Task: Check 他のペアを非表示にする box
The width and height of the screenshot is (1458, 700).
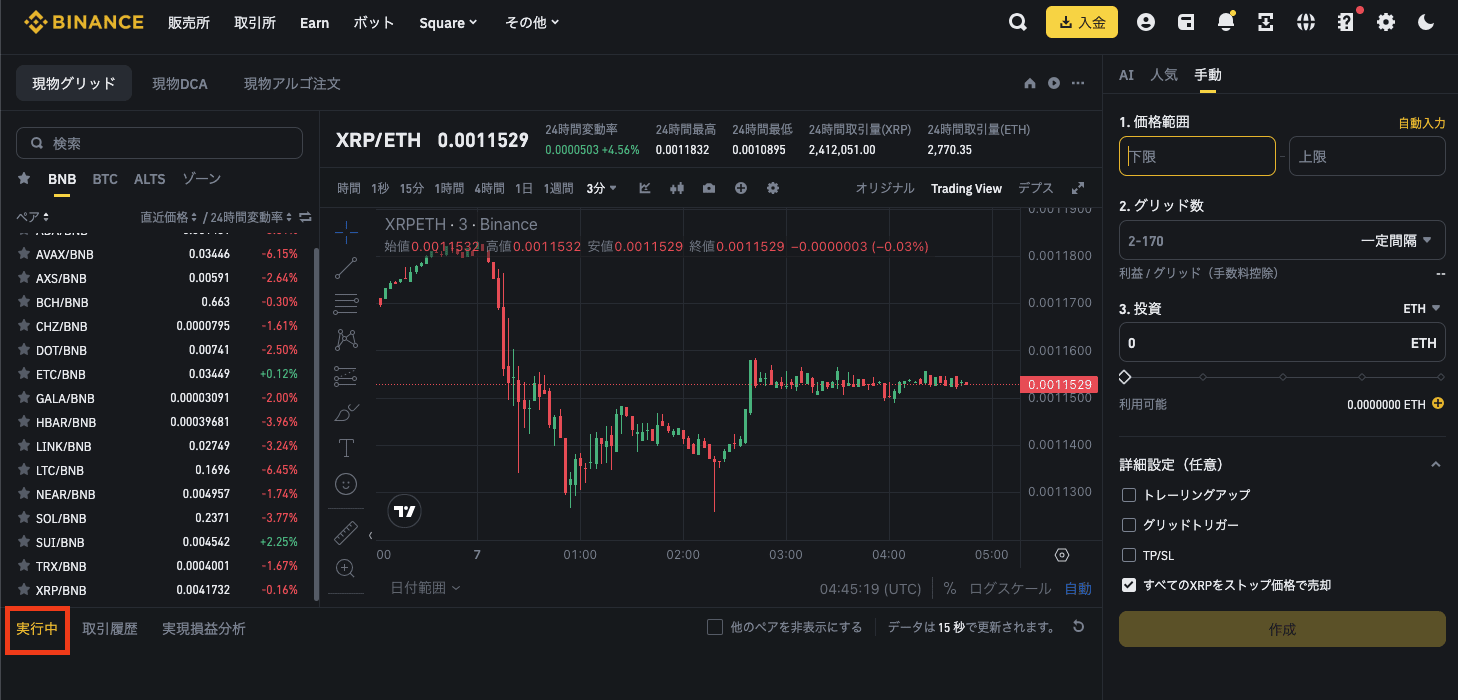Action: (715, 627)
